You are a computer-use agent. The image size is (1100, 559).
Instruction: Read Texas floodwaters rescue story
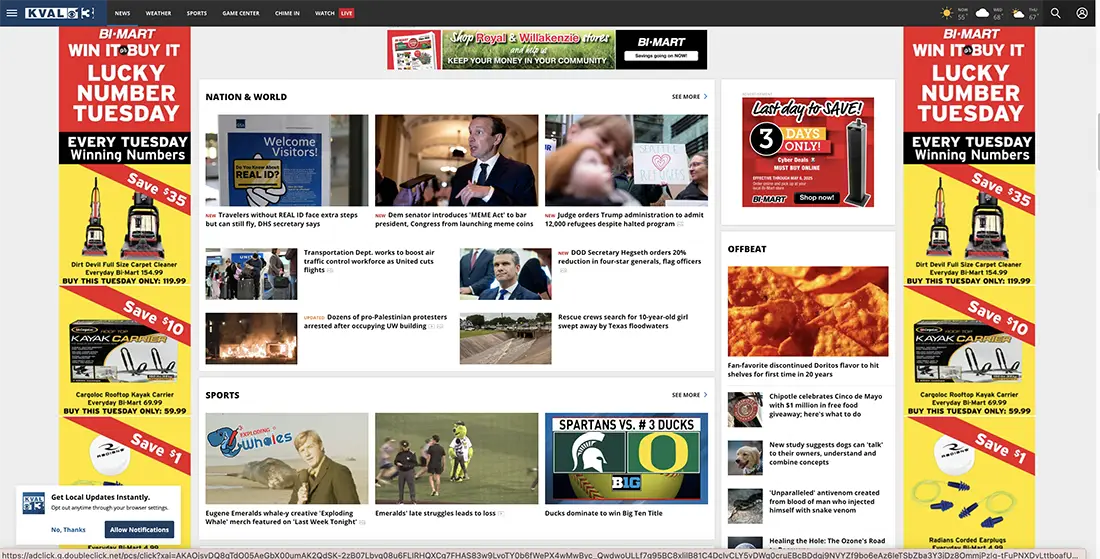point(623,321)
